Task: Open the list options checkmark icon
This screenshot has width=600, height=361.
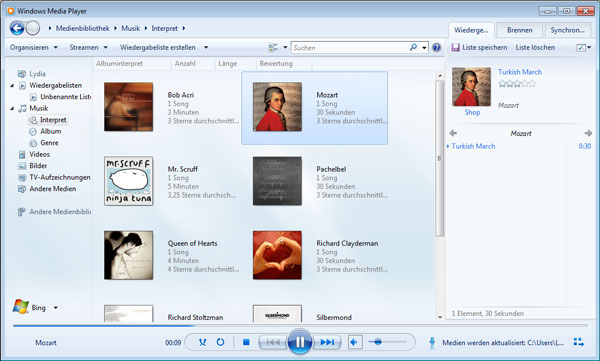Action: (x=581, y=47)
